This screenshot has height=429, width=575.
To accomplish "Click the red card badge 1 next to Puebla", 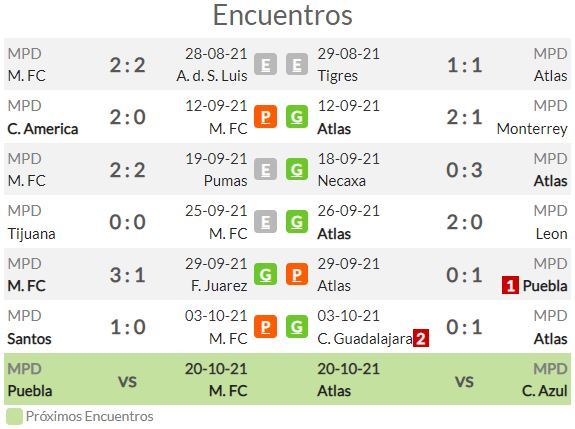I will 510,286.
